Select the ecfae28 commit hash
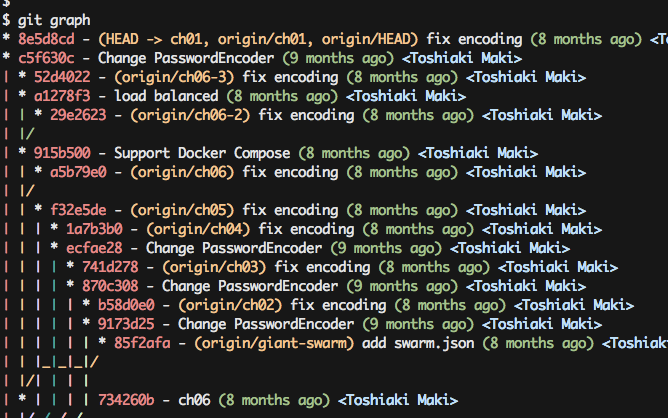The image size is (668, 418). (x=94, y=248)
